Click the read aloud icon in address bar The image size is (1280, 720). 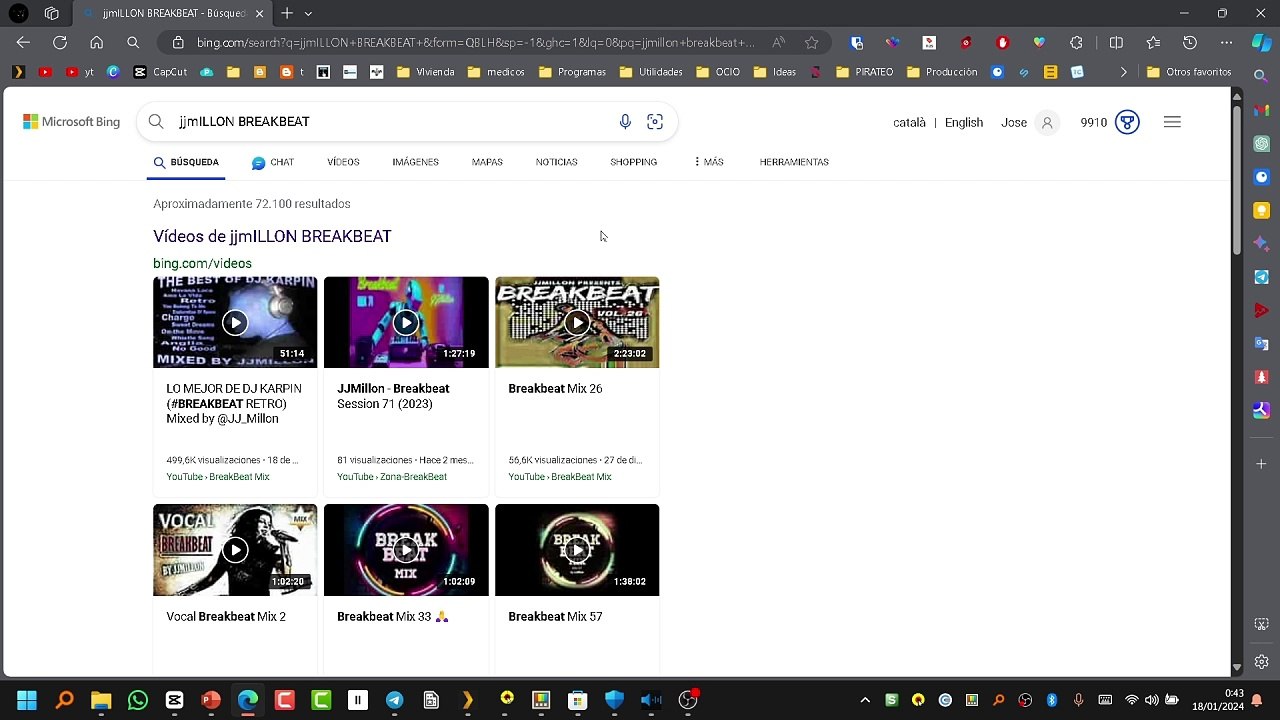pyautogui.click(x=778, y=43)
